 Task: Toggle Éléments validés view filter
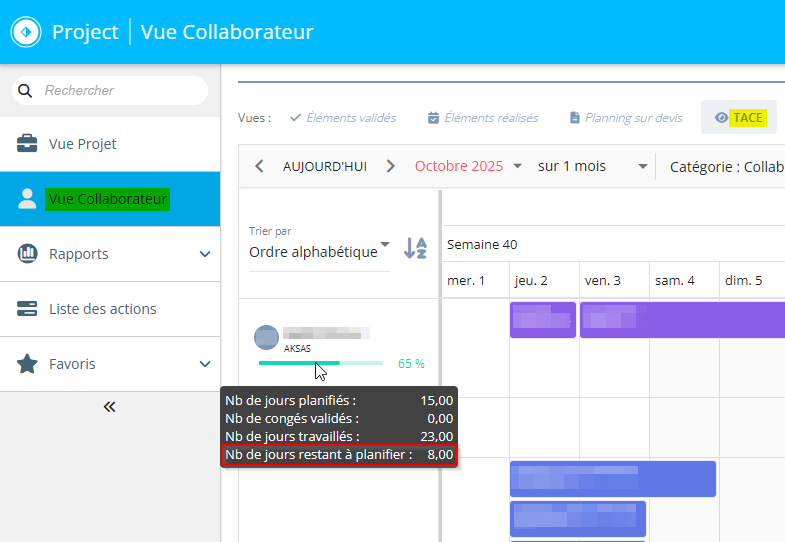point(342,118)
